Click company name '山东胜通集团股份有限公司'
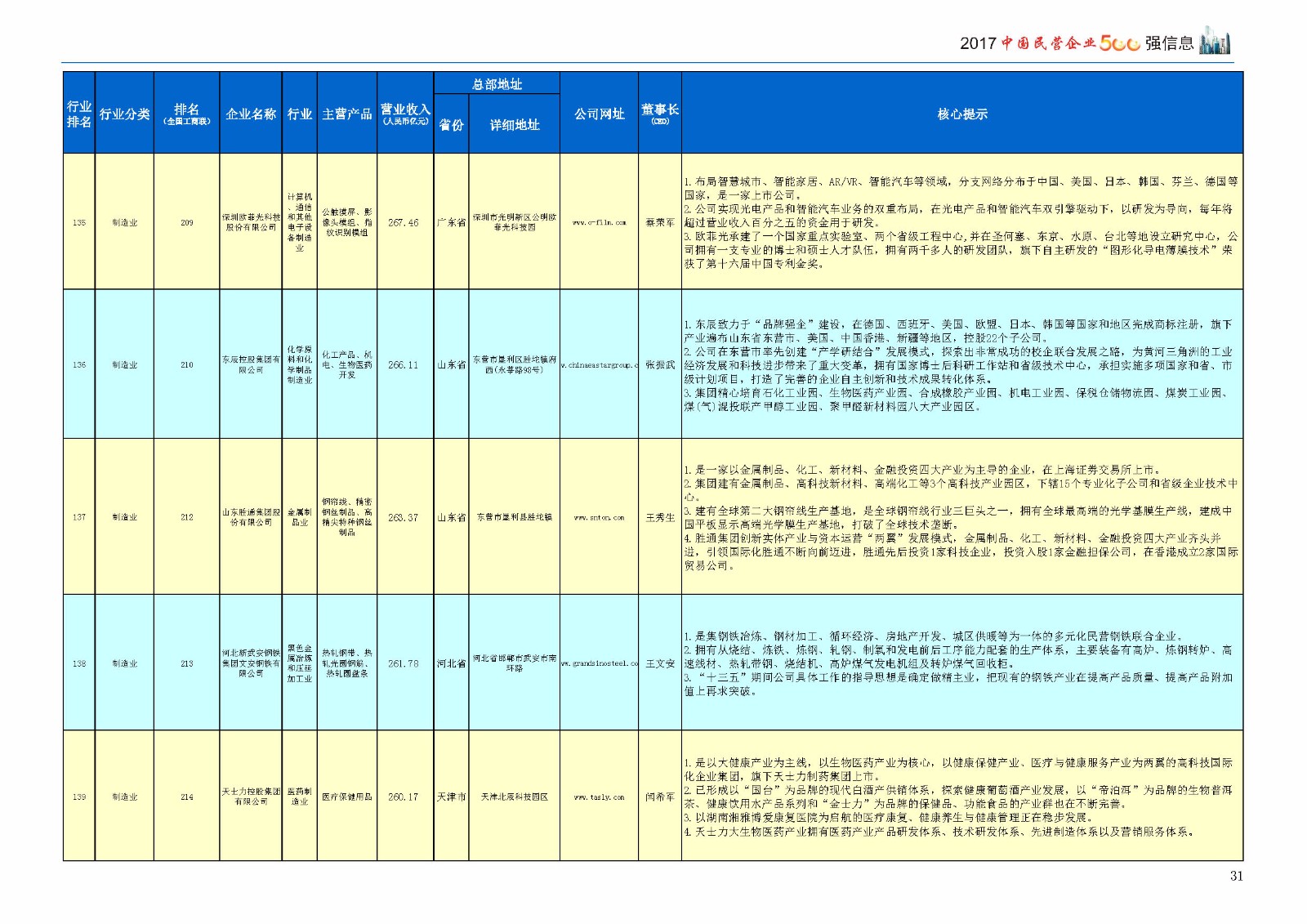This screenshot has width=1307, height=924. [251, 517]
